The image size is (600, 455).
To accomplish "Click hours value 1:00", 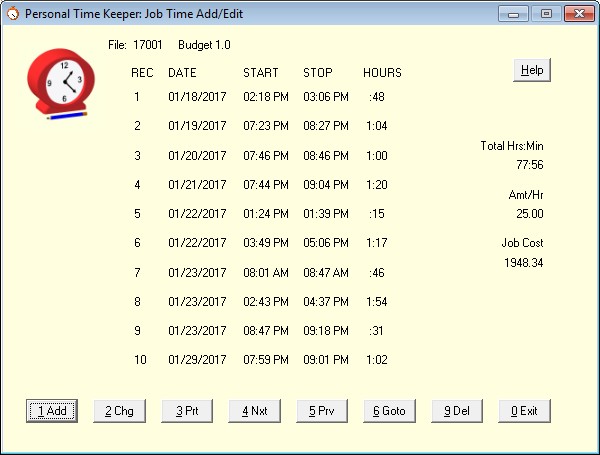I will point(377,156).
